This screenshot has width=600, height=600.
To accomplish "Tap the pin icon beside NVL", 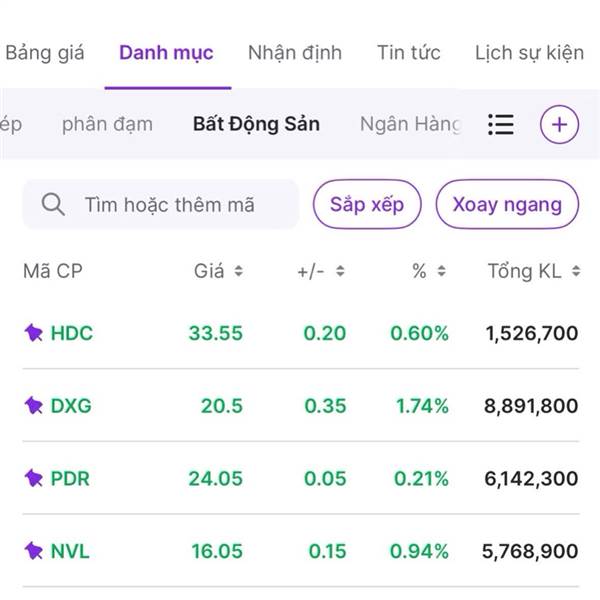I will pyautogui.click(x=34, y=551).
